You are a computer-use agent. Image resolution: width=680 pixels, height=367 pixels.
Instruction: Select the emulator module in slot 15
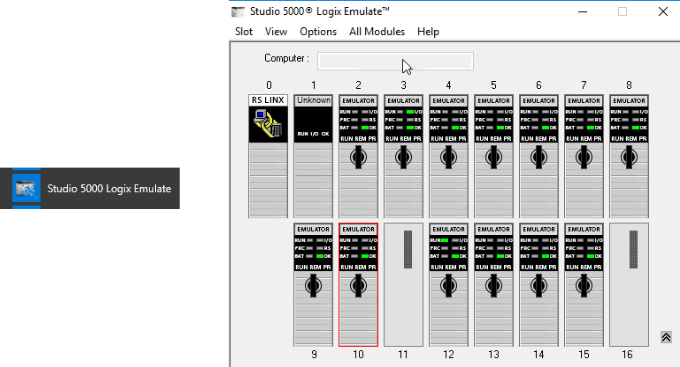584,285
